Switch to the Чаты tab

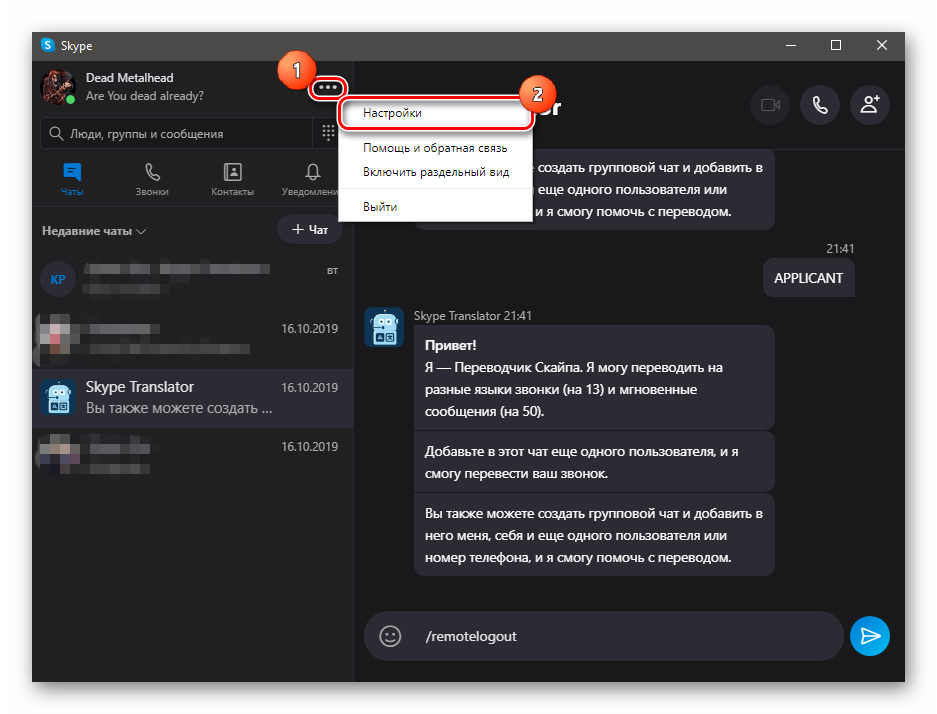(x=72, y=179)
